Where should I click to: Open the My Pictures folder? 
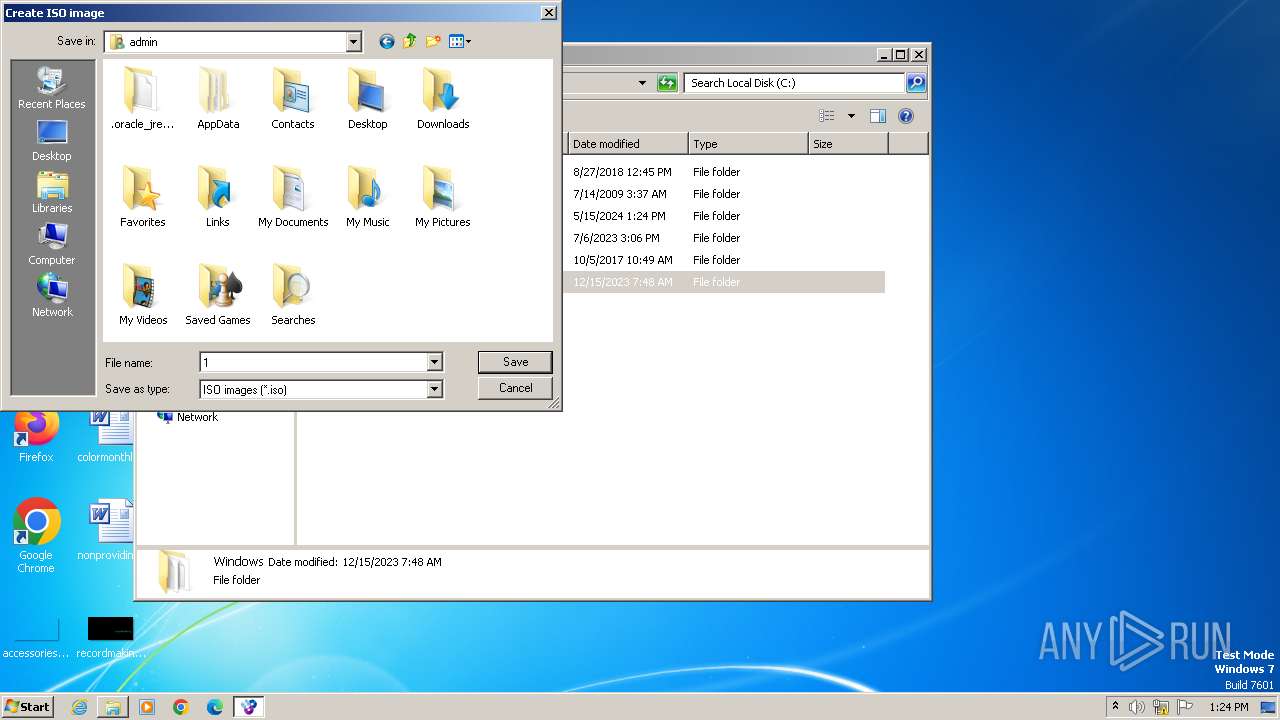tap(443, 197)
